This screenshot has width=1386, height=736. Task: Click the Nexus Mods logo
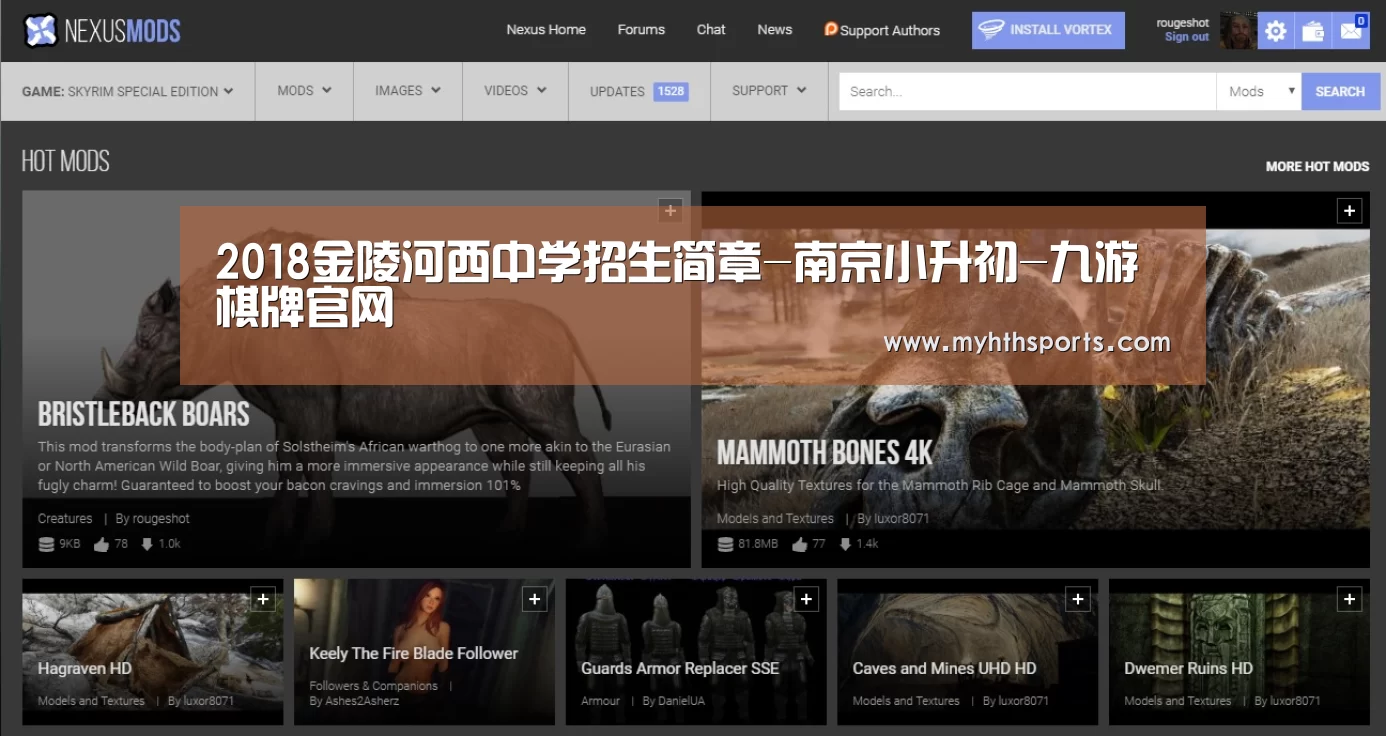click(x=102, y=31)
